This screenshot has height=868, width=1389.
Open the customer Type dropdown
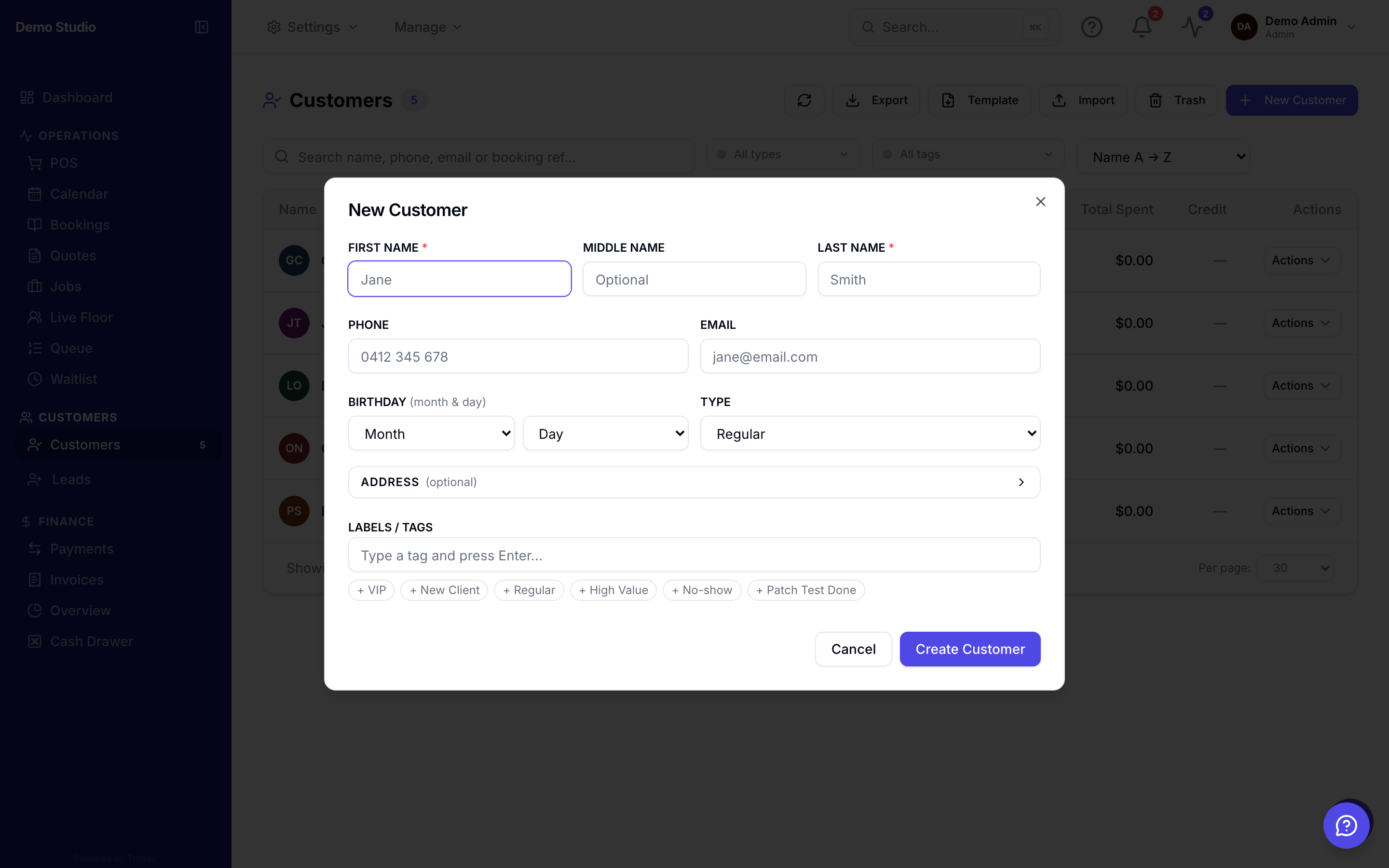pos(870,434)
